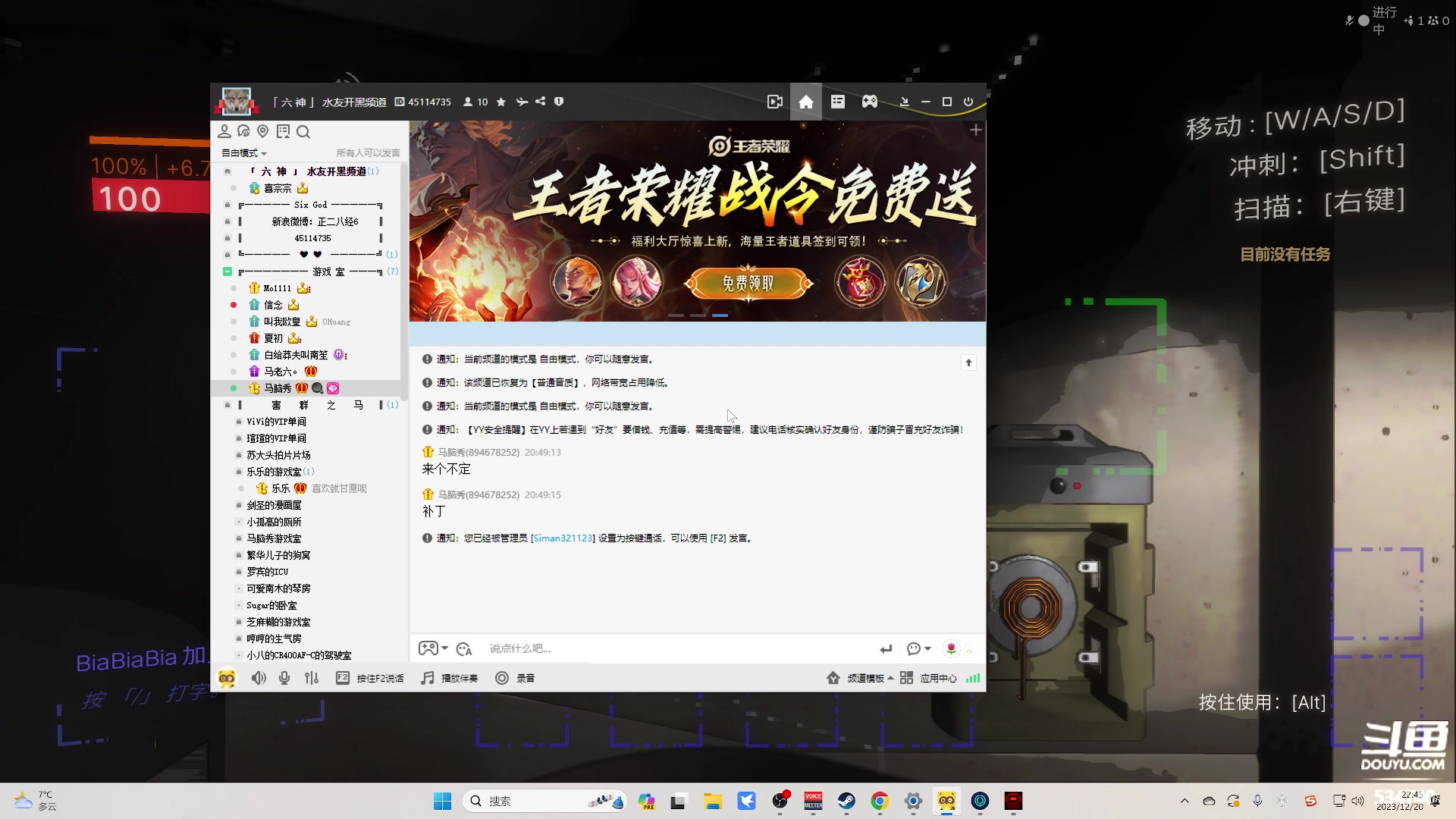1456x819 pixels.
Task: Open recent chats icon in sidebar toolbar
Action: (x=243, y=131)
